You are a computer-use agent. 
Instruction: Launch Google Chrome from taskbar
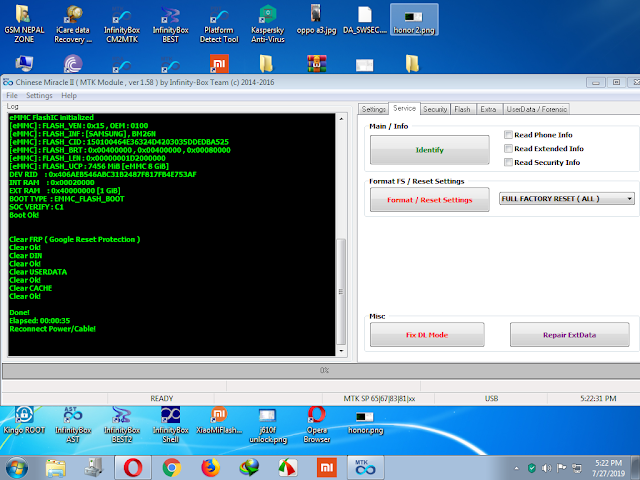coord(172,468)
